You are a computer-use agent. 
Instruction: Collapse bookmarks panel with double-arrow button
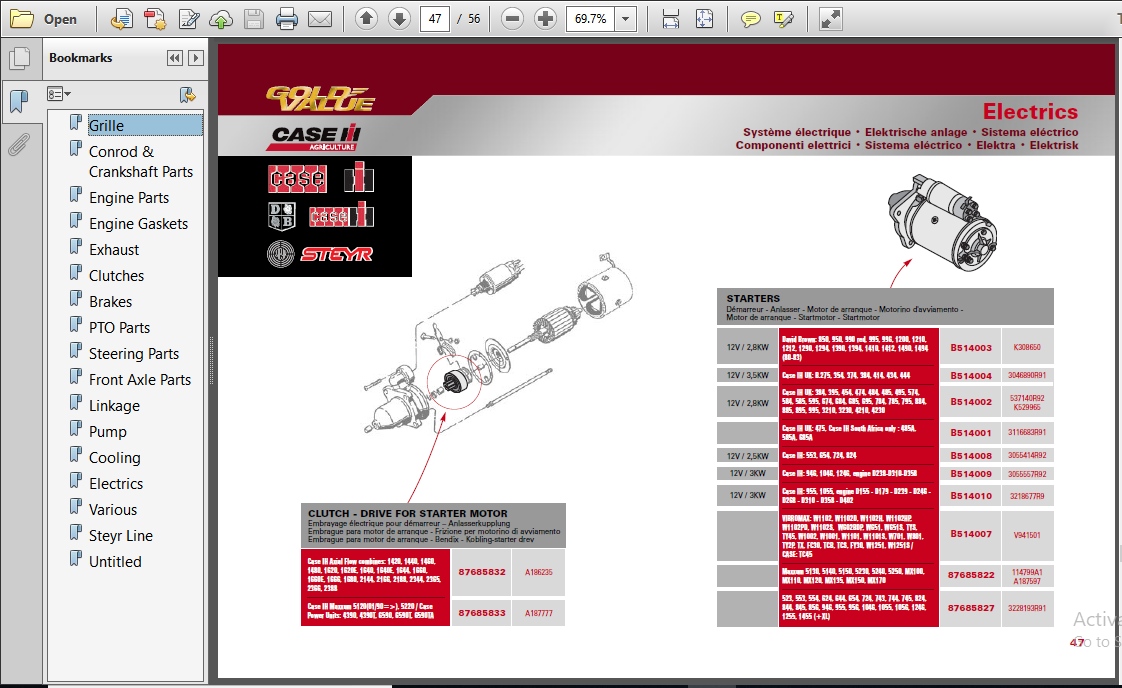[x=175, y=58]
